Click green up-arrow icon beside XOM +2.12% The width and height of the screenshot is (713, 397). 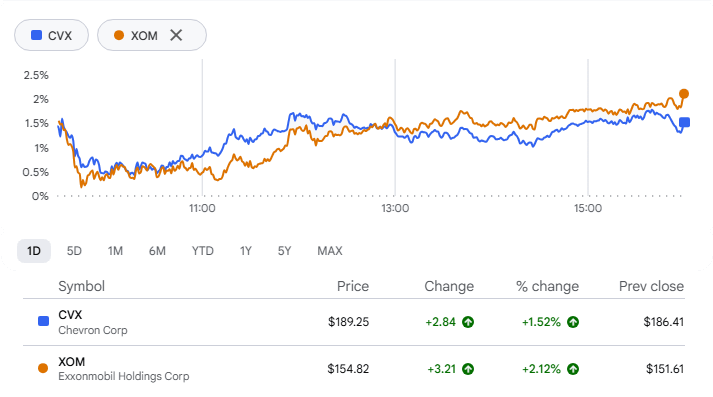pyautogui.click(x=573, y=369)
